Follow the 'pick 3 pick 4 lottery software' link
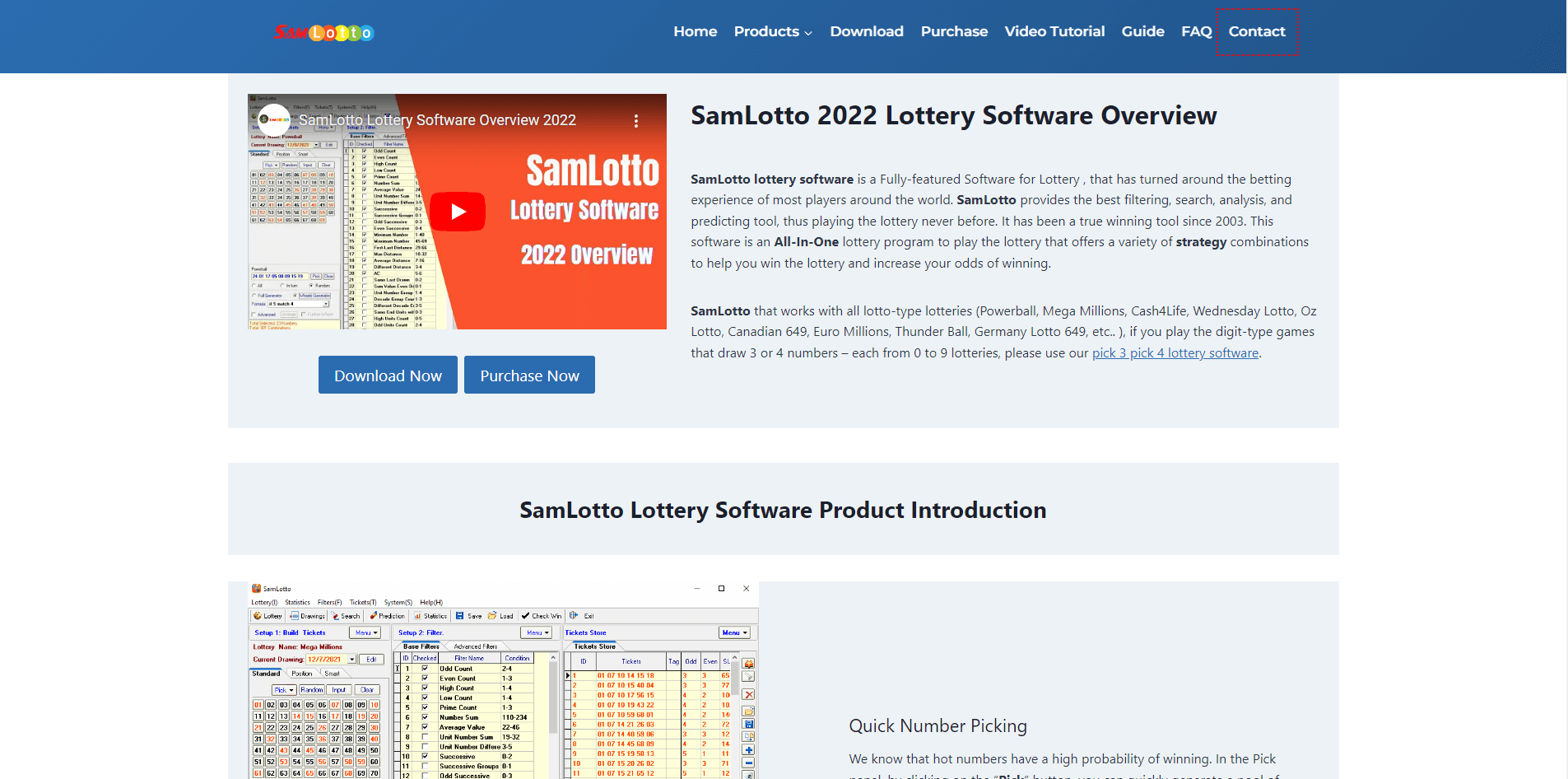The height and width of the screenshot is (779, 1568). point(1175,353)
